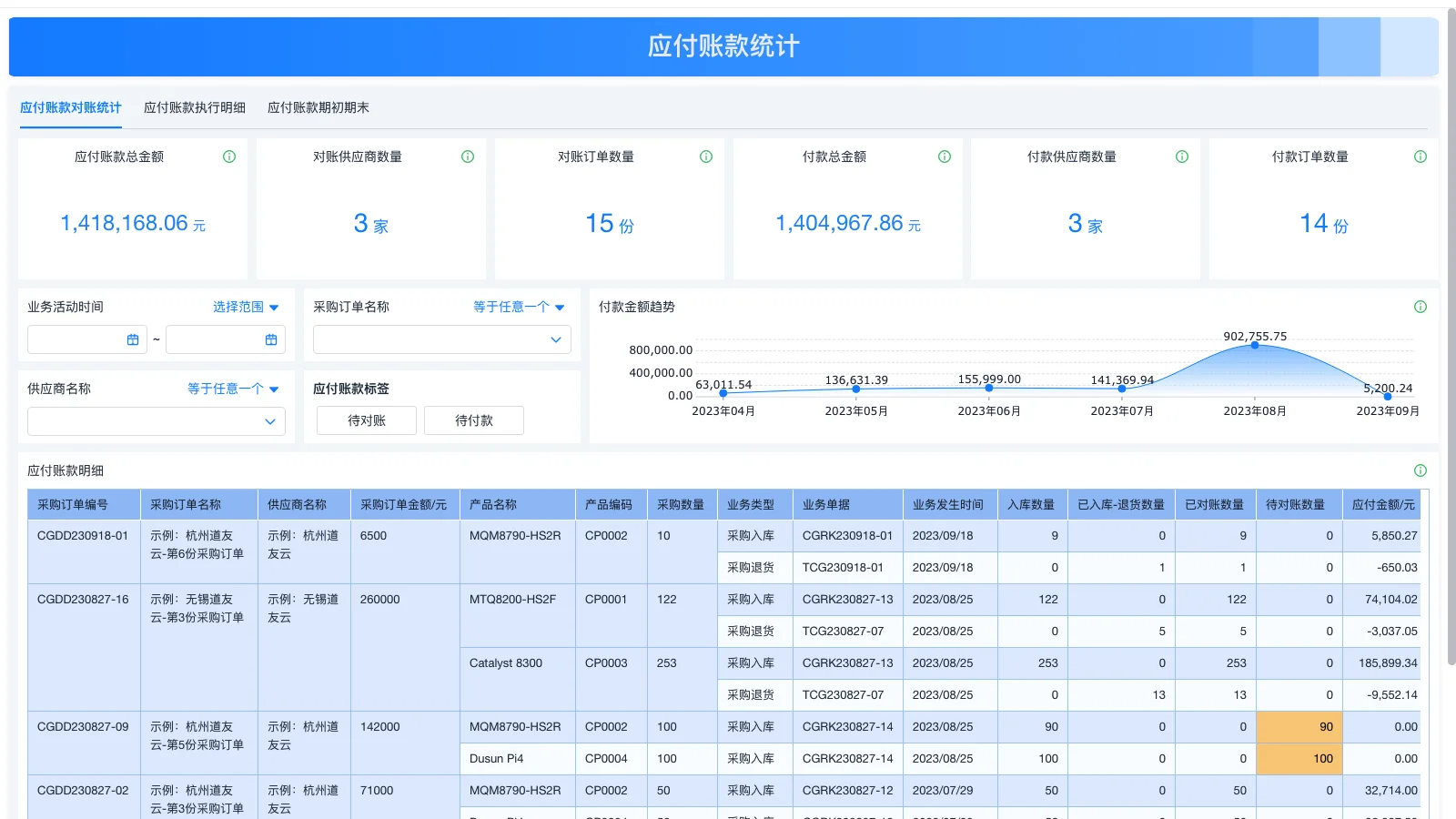Click info icon of 付款金额趋势 chart
Image resolution: width=1456 pixels, height=819 pixels.
point(1421,307)
